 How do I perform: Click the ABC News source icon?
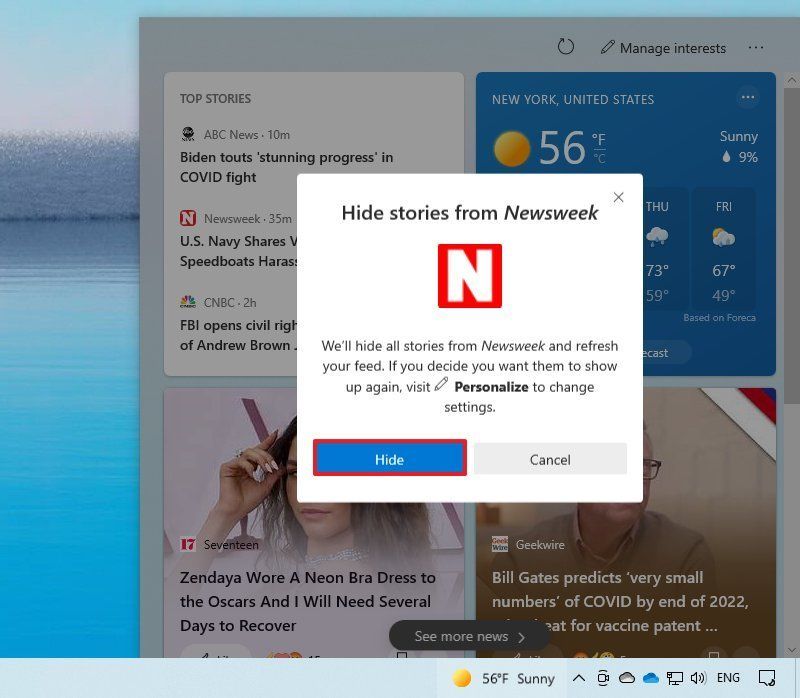pyautogui.click(x=188, y=134)
